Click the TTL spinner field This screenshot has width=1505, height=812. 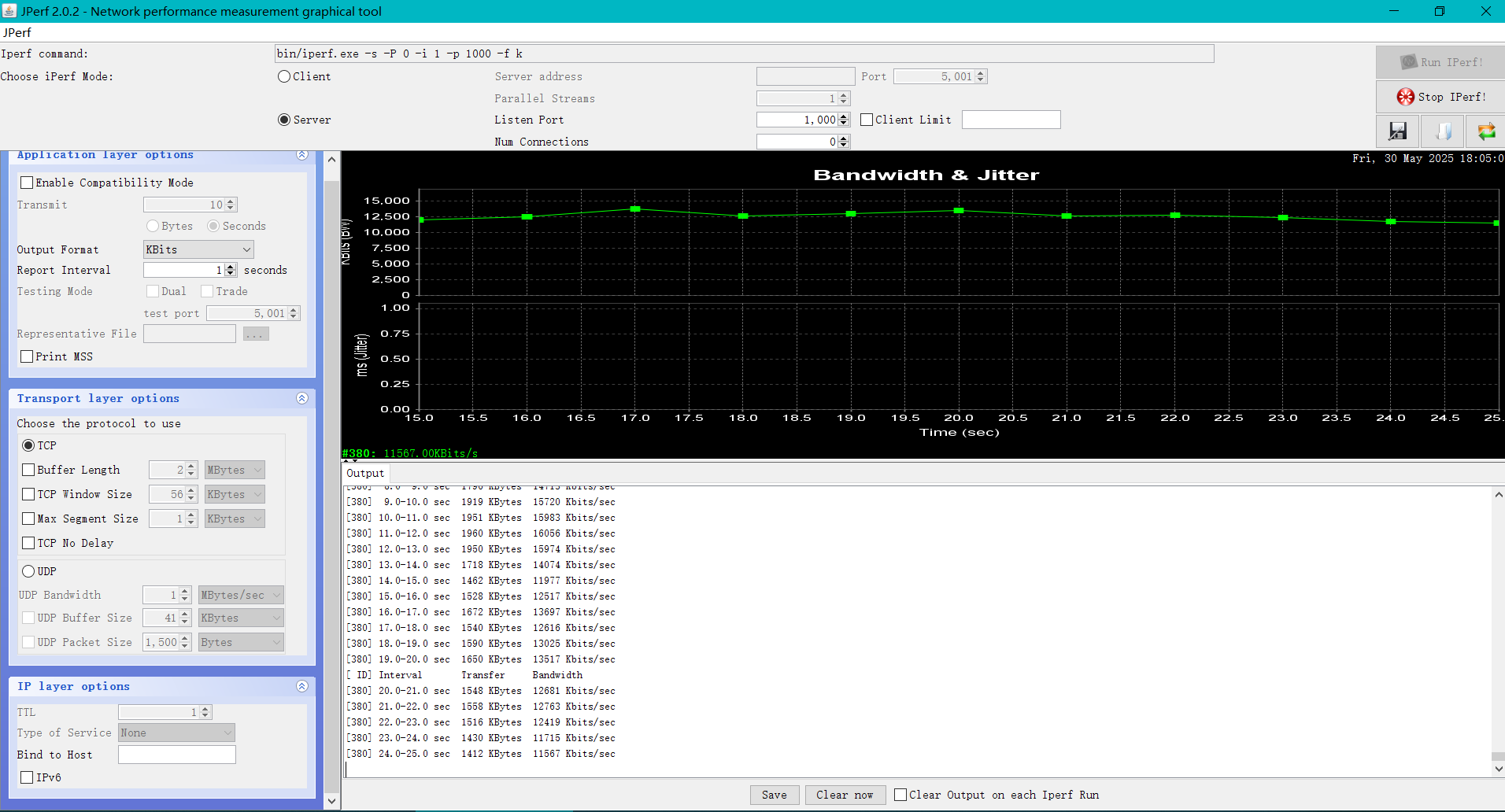click(x=159, y=712)
